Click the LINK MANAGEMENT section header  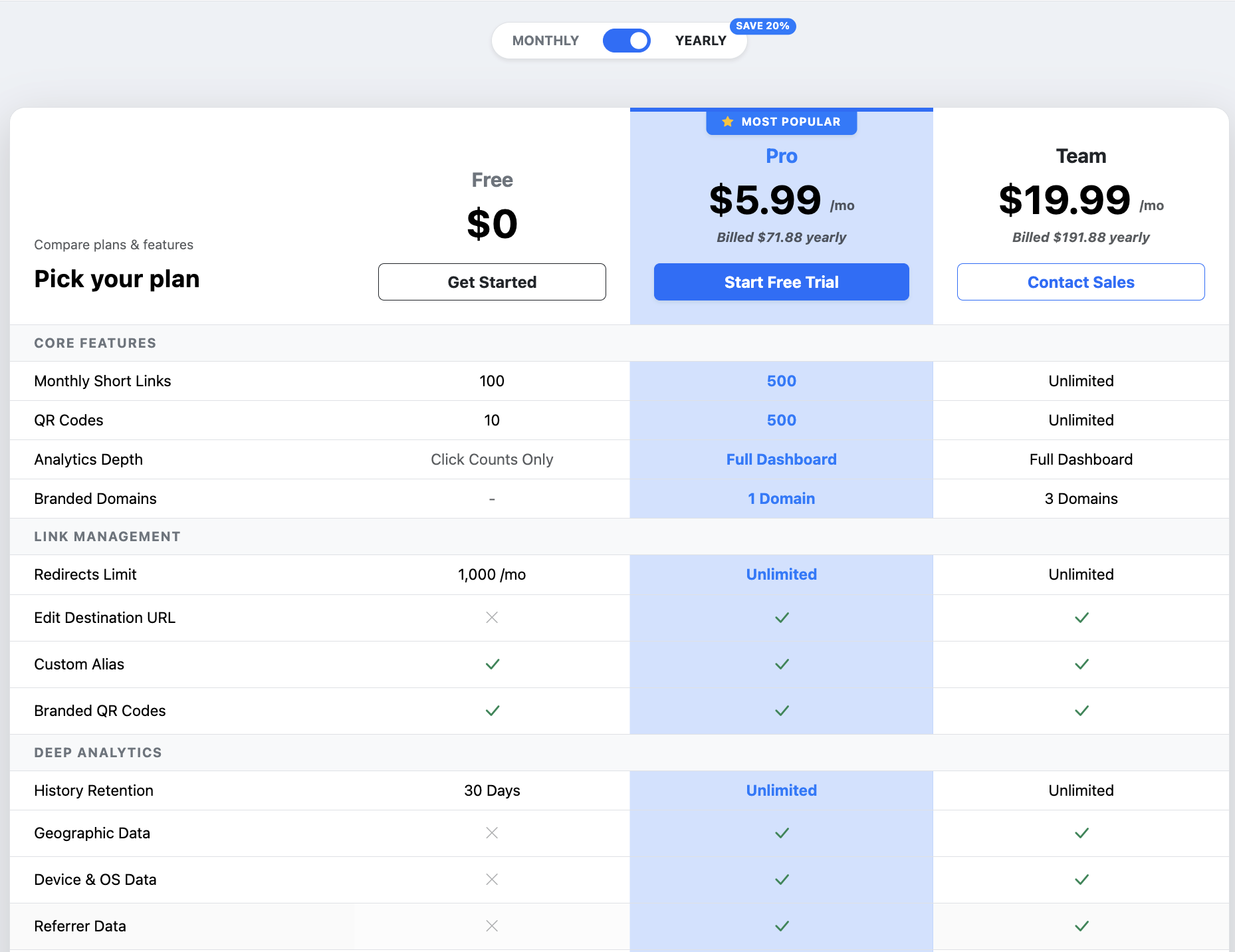pyautogui.click(x=107, y=536)
